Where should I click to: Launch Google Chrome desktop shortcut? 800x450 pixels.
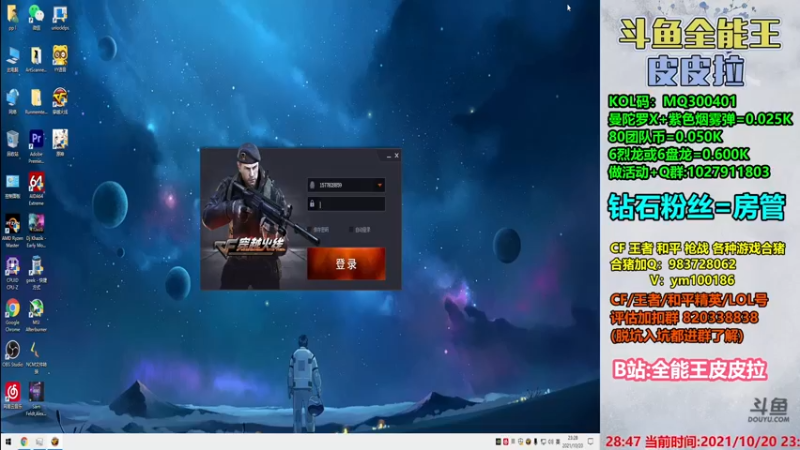tap(12, 315)
